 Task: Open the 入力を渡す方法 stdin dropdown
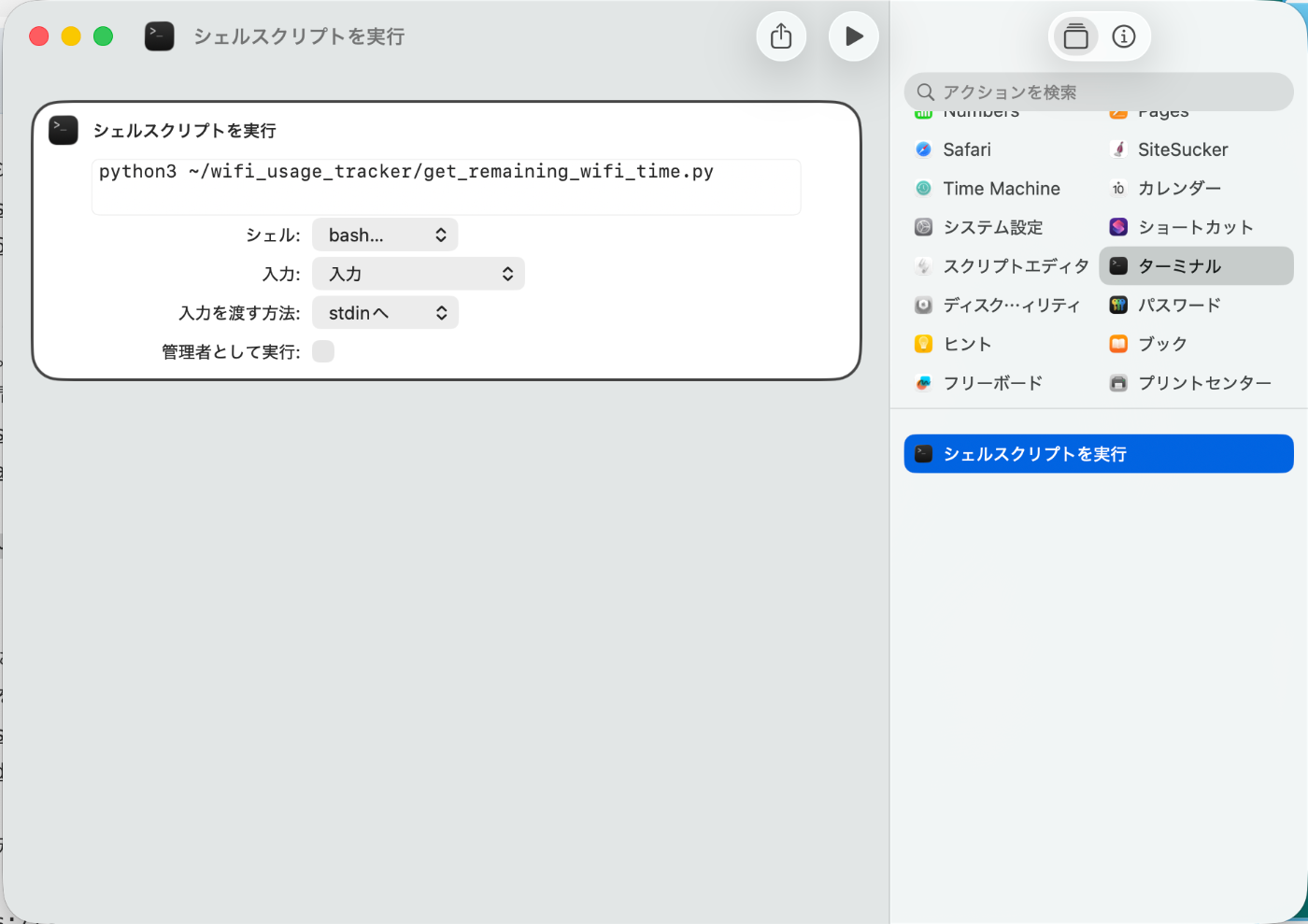385,313
